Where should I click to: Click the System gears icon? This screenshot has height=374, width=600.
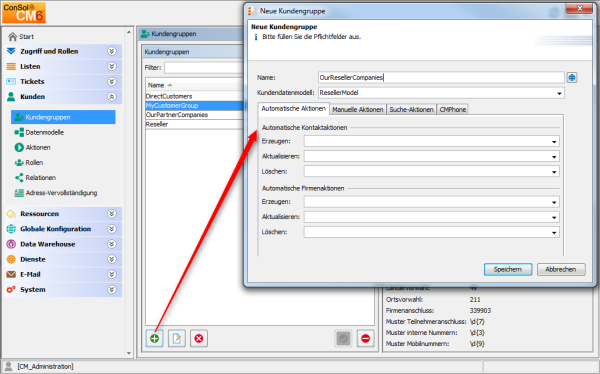(x=11, y=290)
